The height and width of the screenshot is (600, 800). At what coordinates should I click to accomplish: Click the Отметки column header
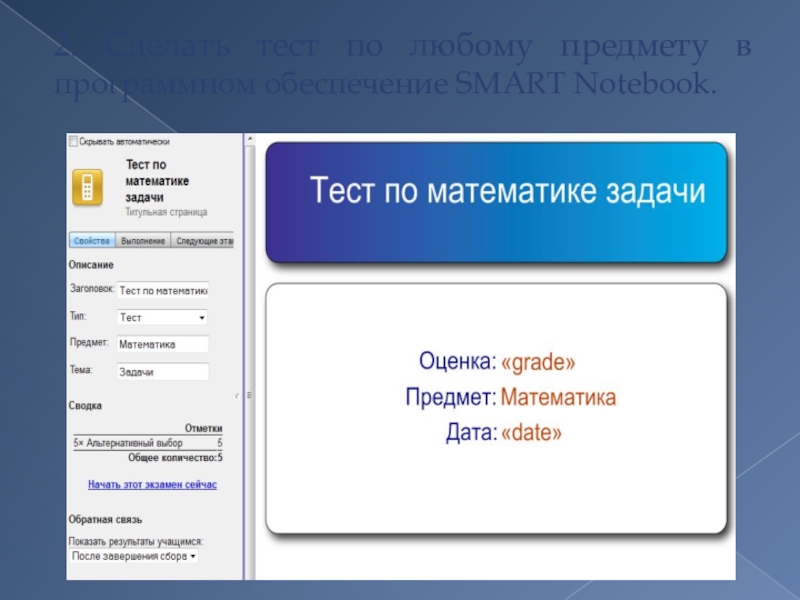pos(204,428)
